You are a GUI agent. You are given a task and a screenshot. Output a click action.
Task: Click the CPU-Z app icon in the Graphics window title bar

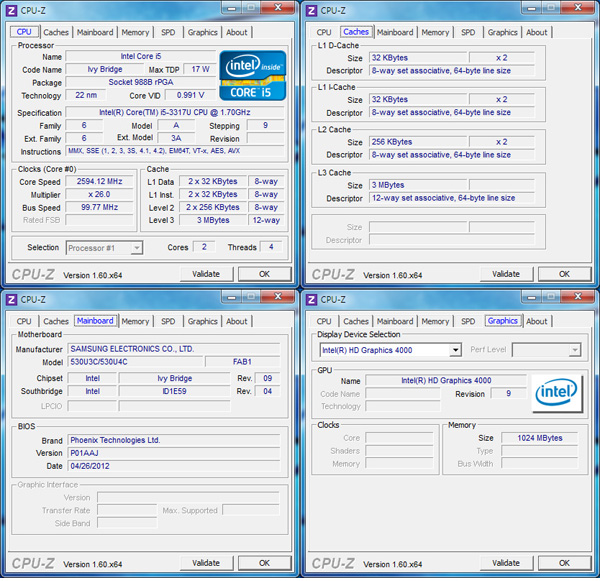pyautogui.click(x=311, y=299)
